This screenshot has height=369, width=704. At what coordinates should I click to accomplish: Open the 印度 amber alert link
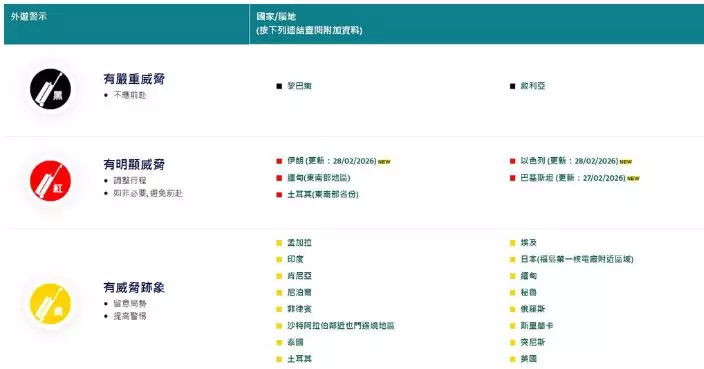(x=295, y=259)
